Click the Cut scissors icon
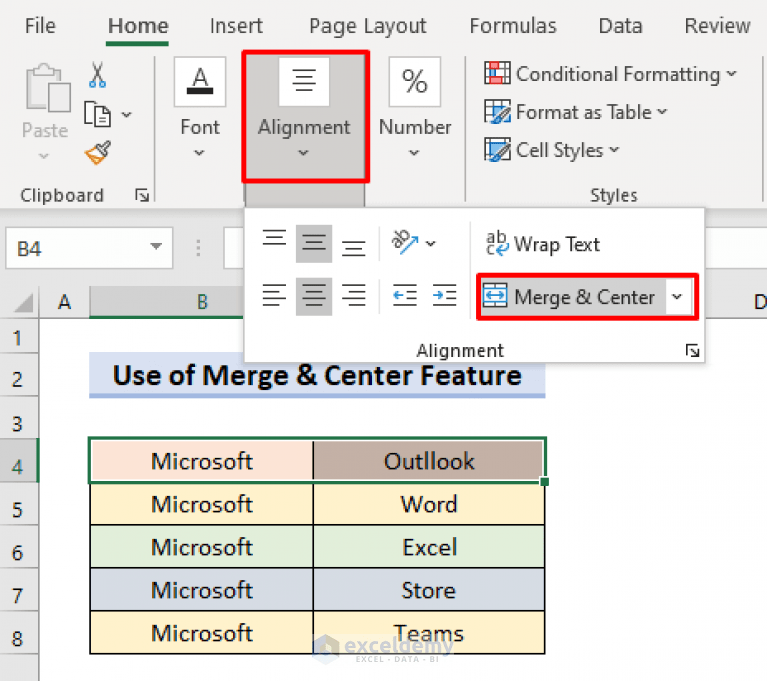Screen dimensions: 767x681 coord(97,75)
